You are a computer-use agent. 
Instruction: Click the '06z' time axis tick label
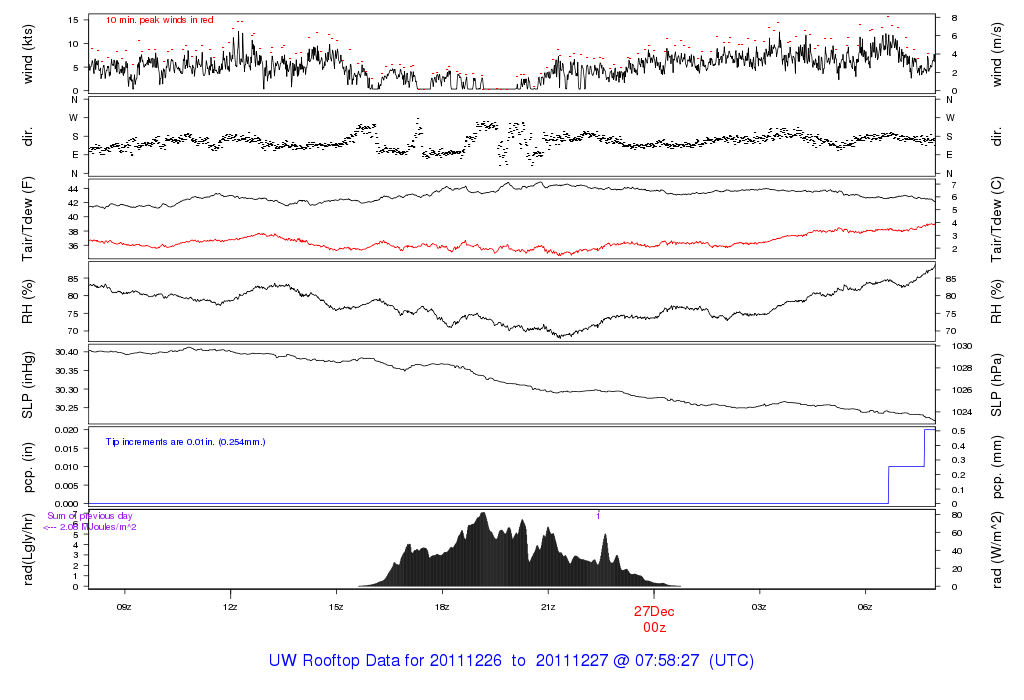click(x=865, y=607)
